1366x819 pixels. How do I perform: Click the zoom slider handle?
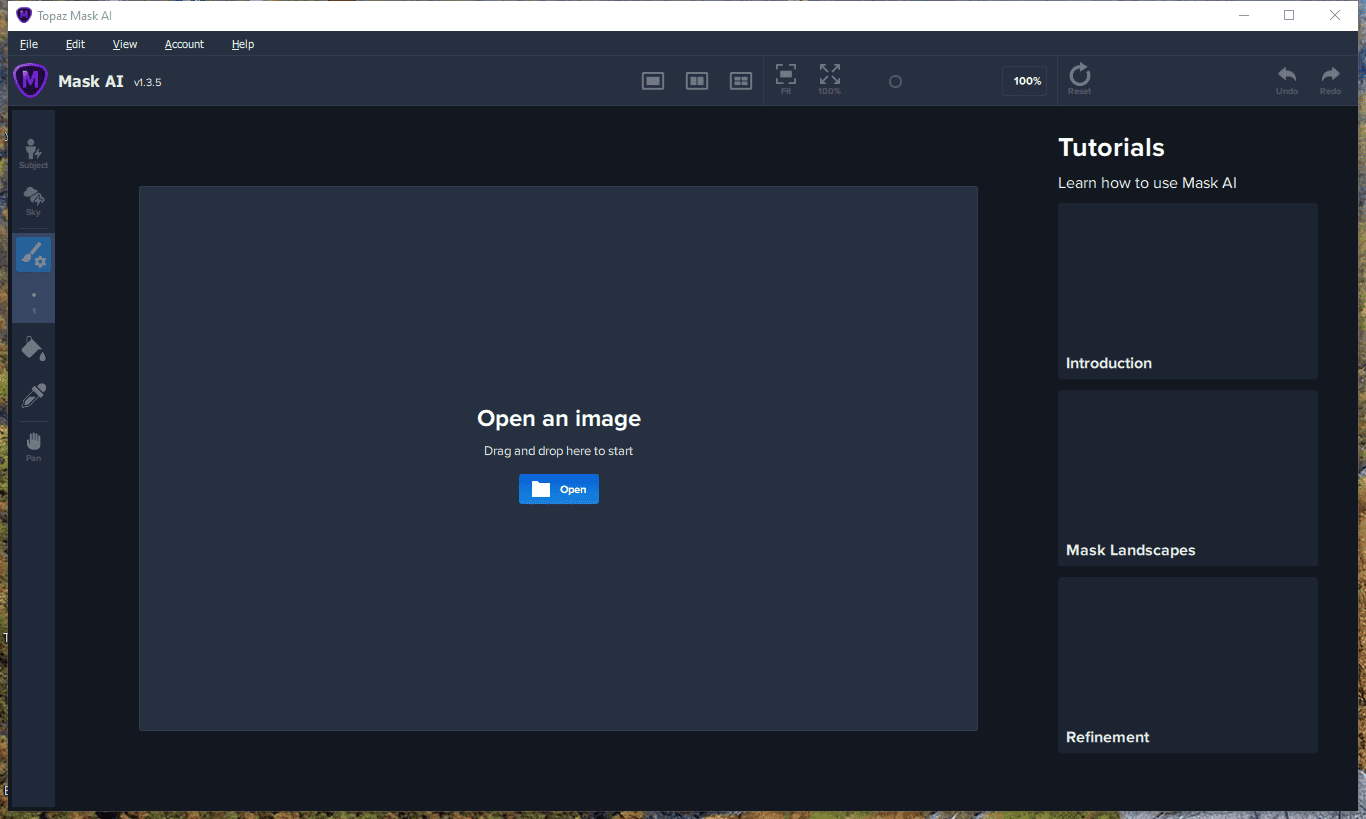(x=895, y=82)
